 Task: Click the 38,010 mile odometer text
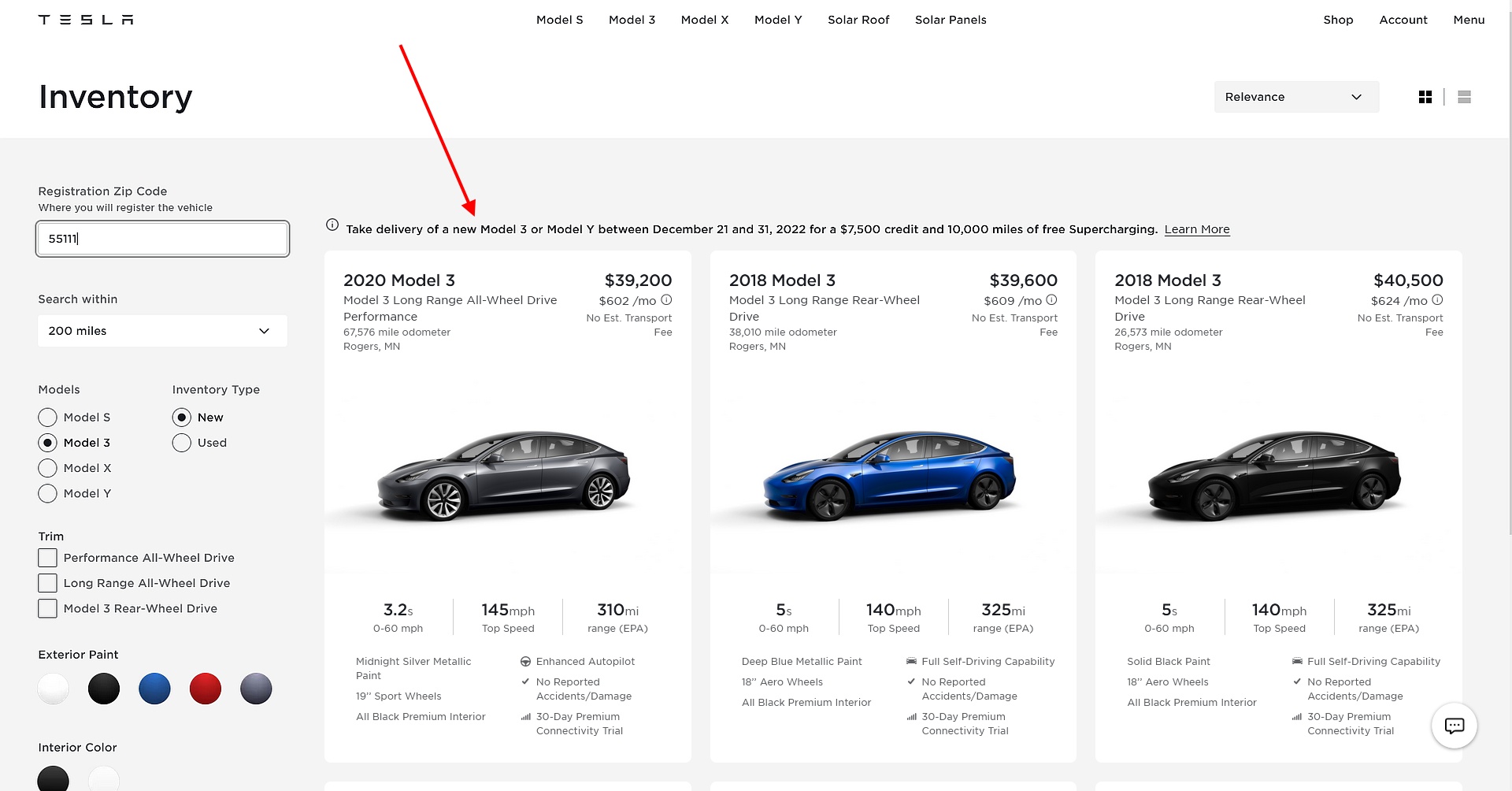(x=783, y=332)
